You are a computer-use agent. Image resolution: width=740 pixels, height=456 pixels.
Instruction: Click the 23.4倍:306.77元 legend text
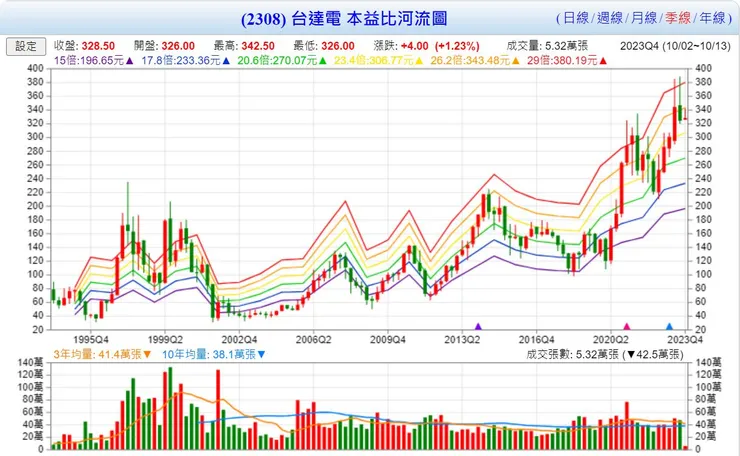[x=374, y=61]
